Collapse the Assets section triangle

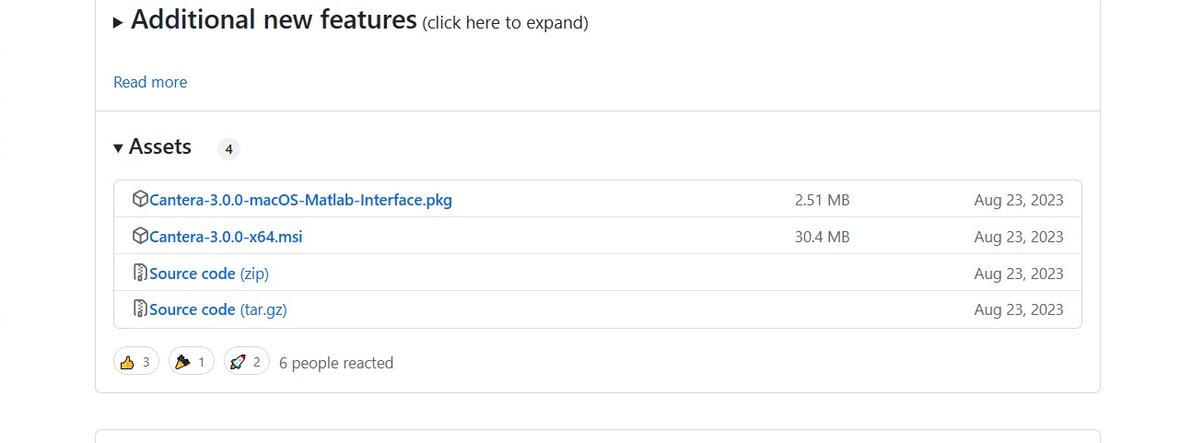coord(119,148)
